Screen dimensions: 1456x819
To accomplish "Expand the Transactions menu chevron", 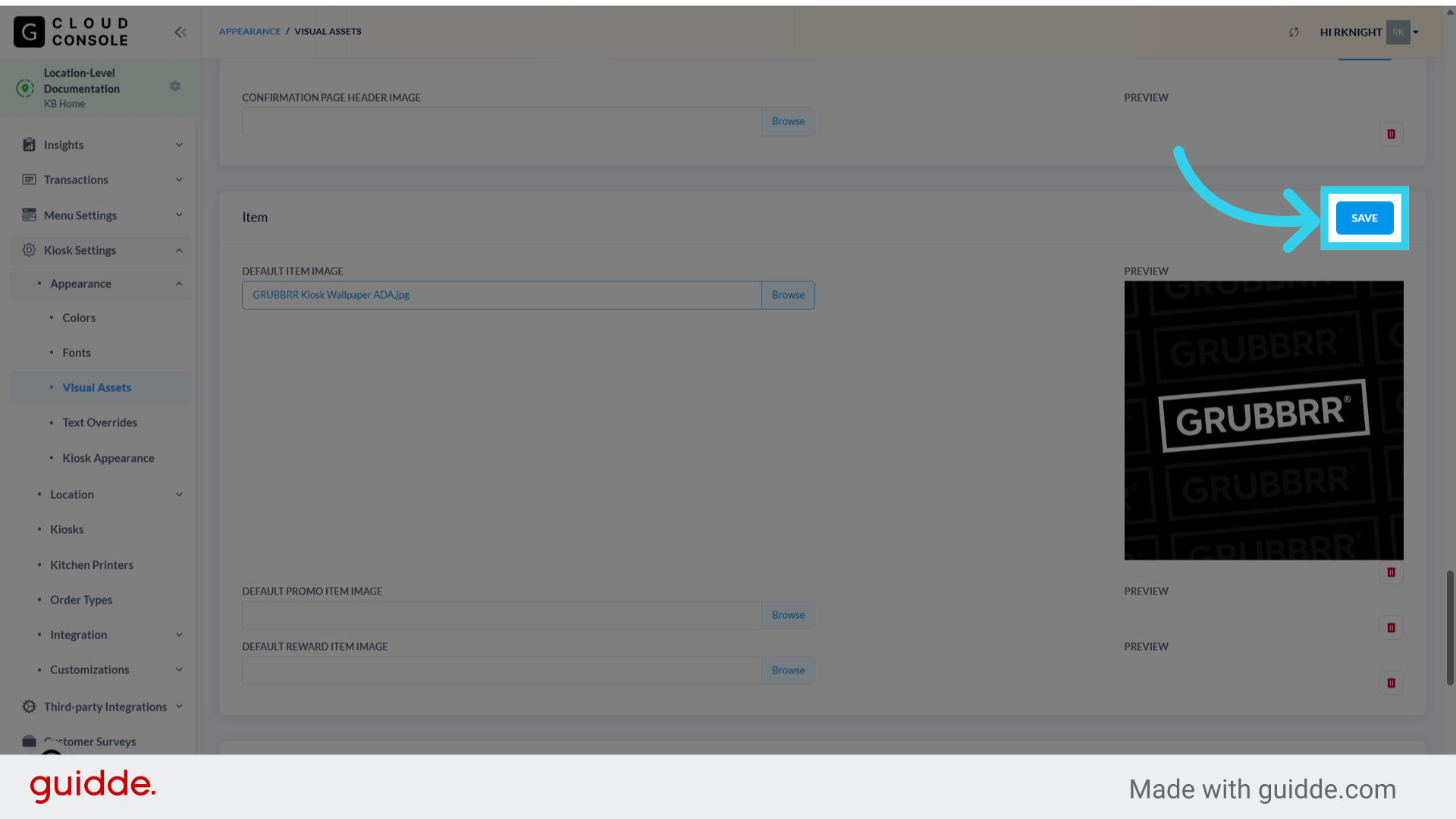I will (x=179, y=180).
